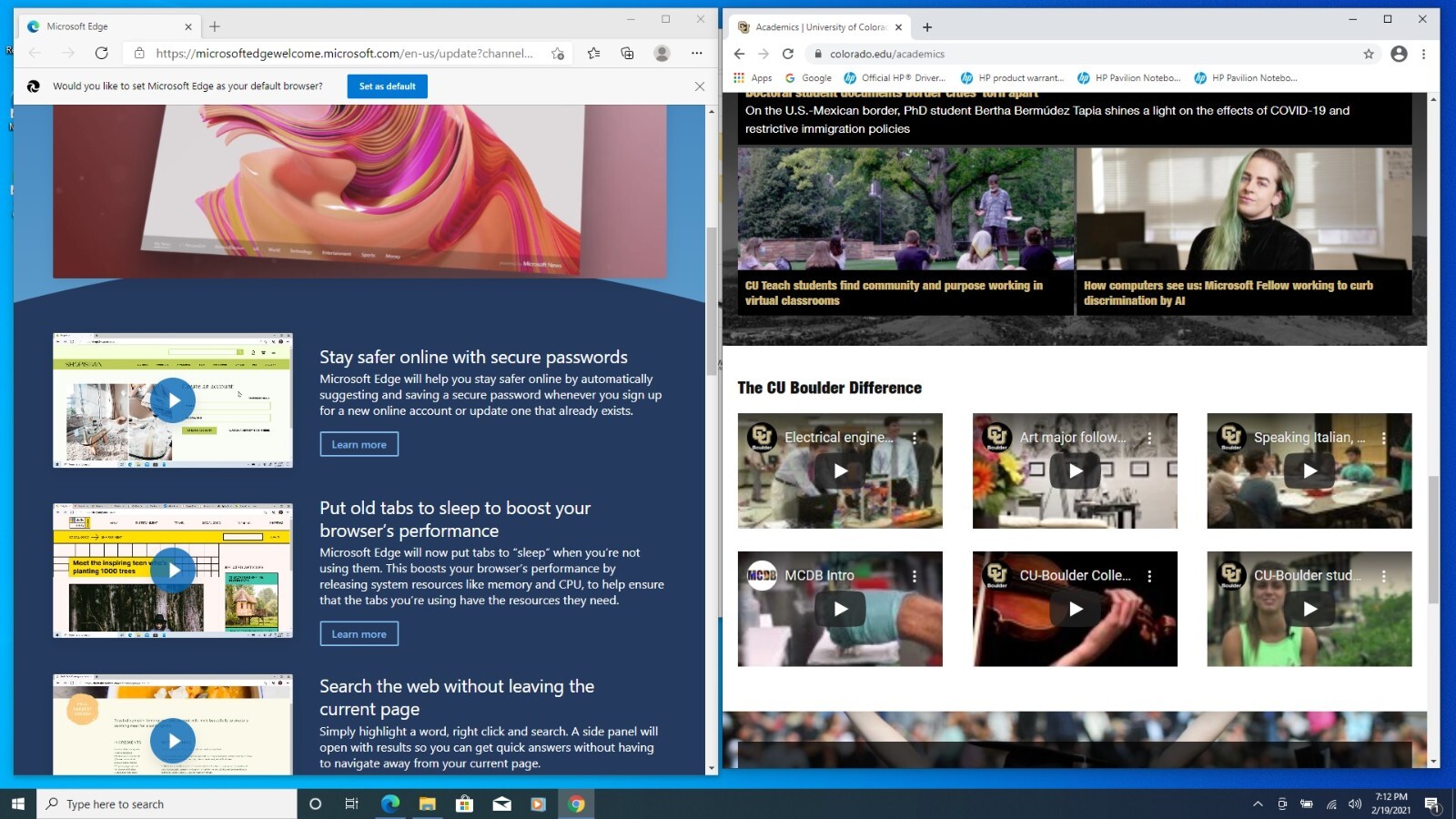This screenshot has height=819, width=1456.
Task: Open Microsoft Store from taskbar
Action: 464,804
